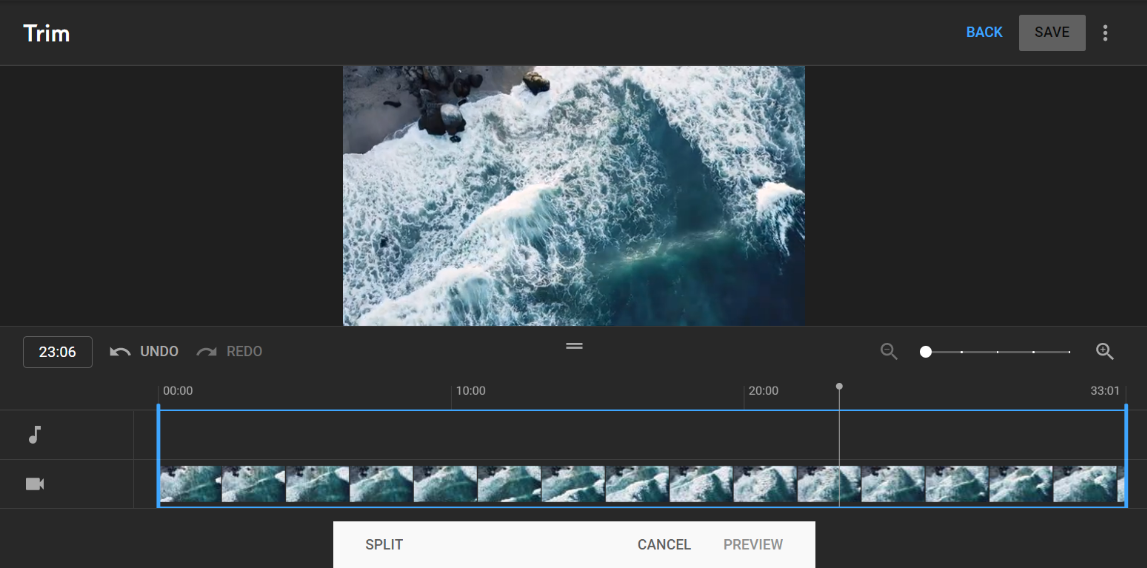
Task: Select the video track camera icon
Action: pos(35,484)
